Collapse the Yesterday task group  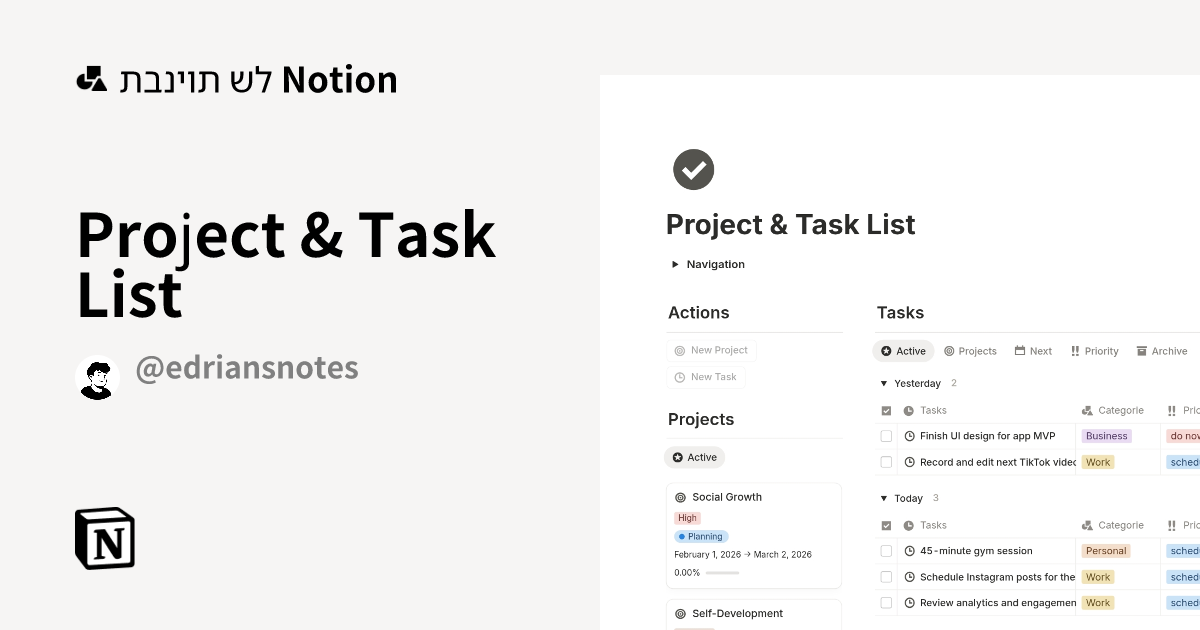click(884, 383)
